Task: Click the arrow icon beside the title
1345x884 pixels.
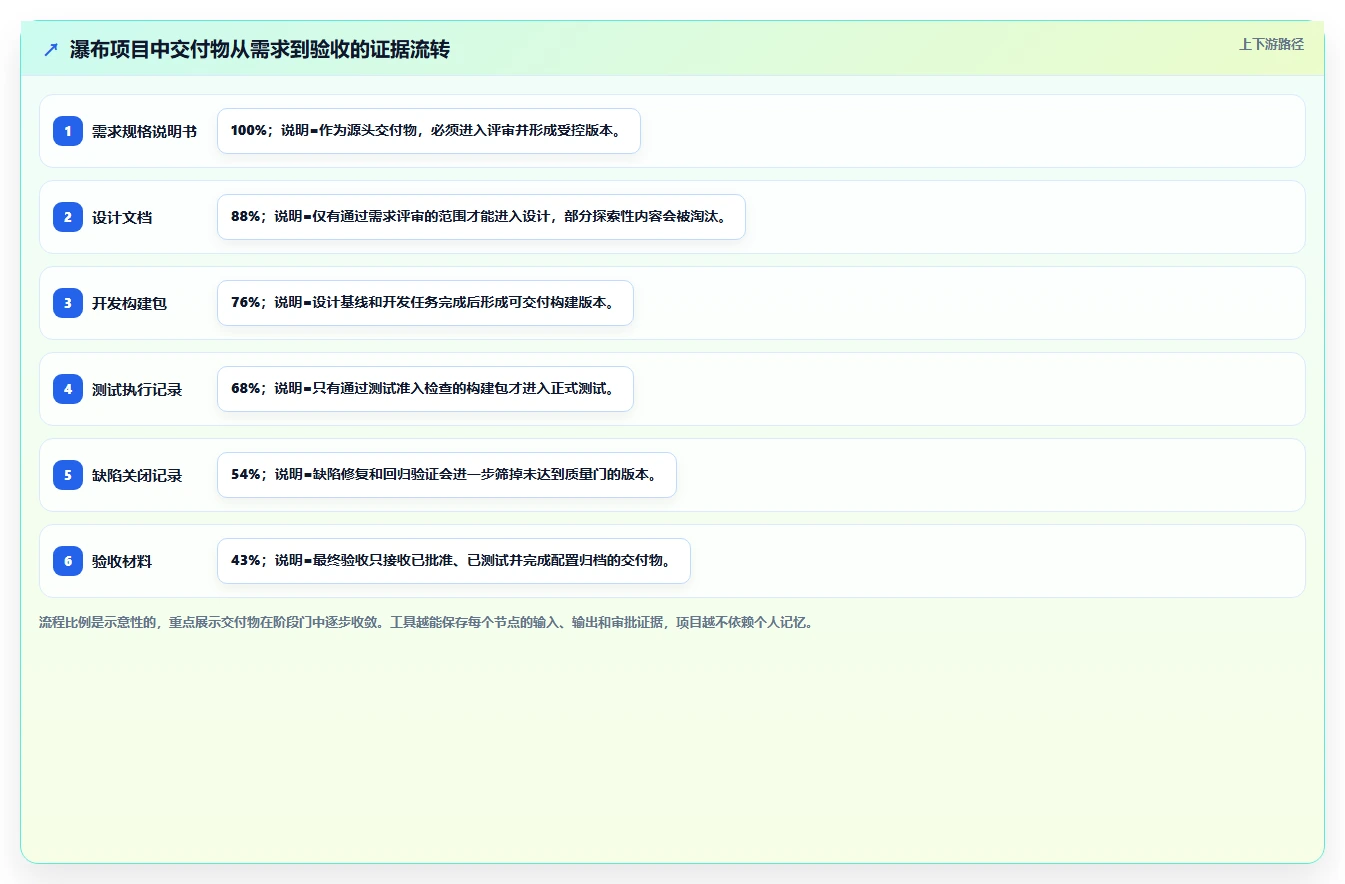Action: pos(51,49)
